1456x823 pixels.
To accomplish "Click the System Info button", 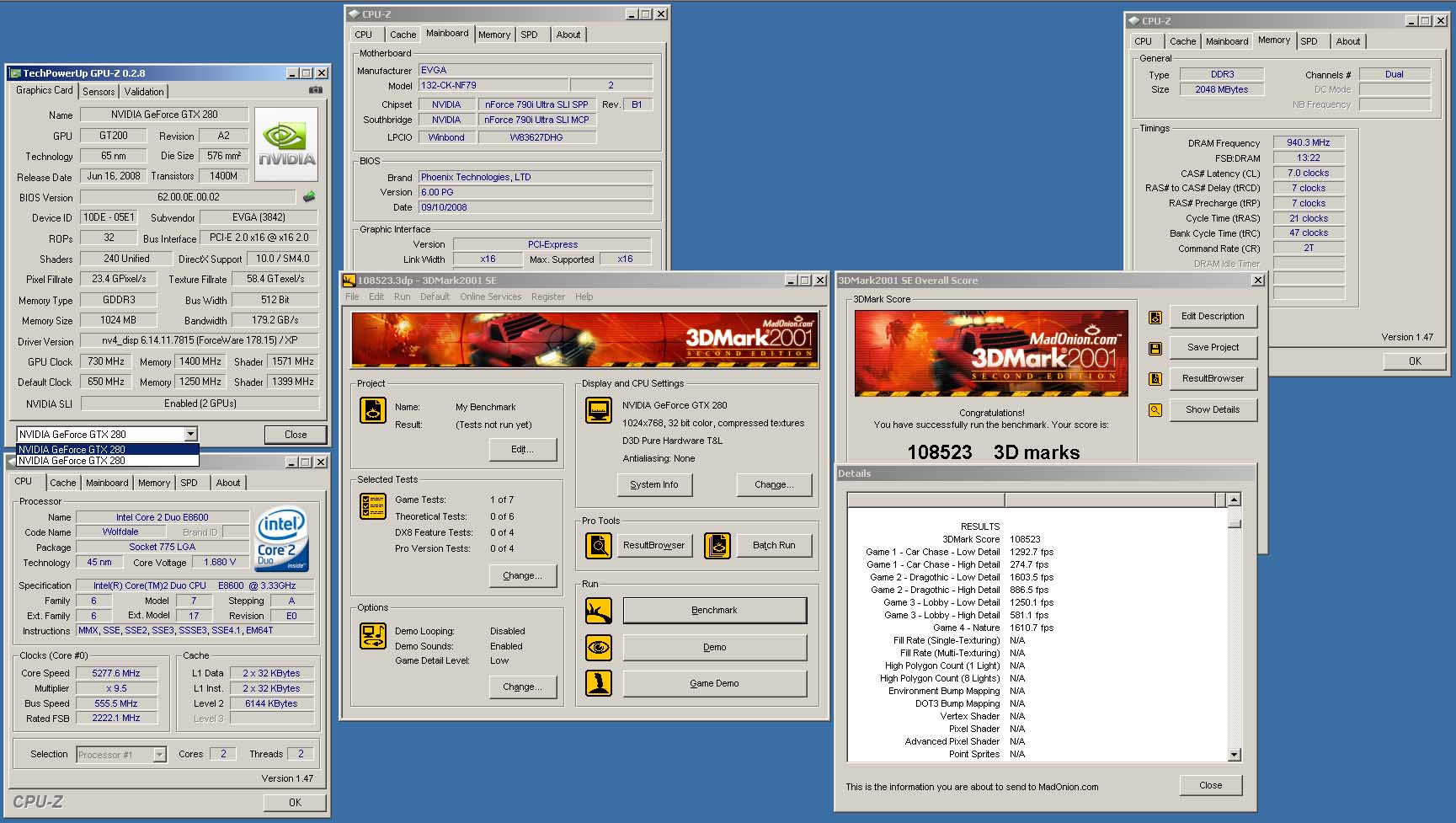I will [653, 484].
